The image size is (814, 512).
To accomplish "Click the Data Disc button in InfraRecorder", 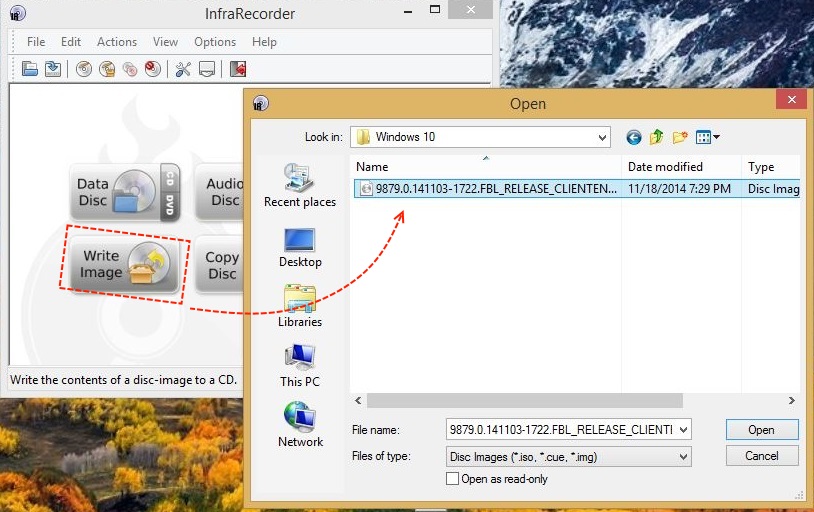I will point(125,192).
